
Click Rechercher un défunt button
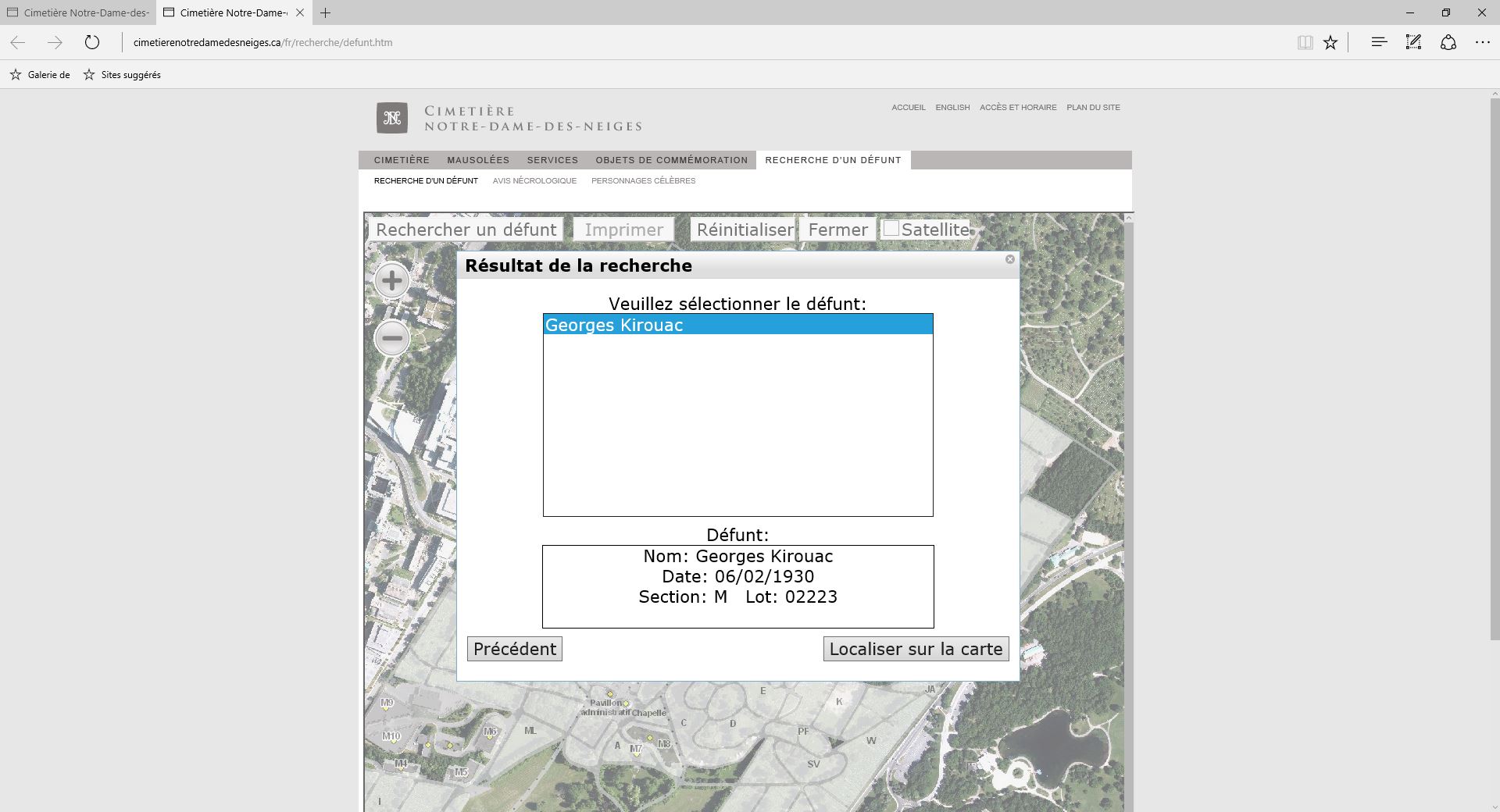(x=466, y=230)
